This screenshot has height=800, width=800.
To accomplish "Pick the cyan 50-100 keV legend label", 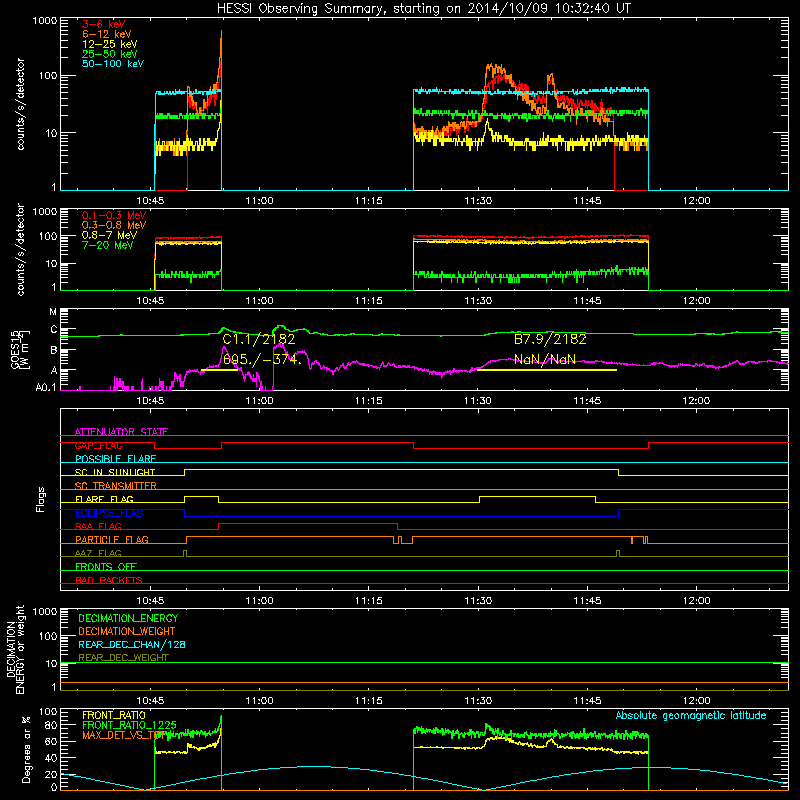I will [x=113, y=64].
